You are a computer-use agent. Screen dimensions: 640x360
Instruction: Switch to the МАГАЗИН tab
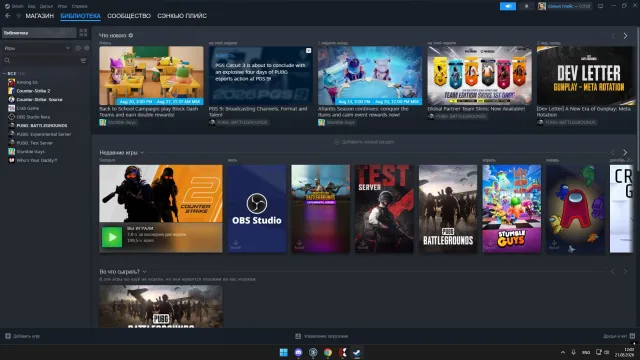(40, 16)
